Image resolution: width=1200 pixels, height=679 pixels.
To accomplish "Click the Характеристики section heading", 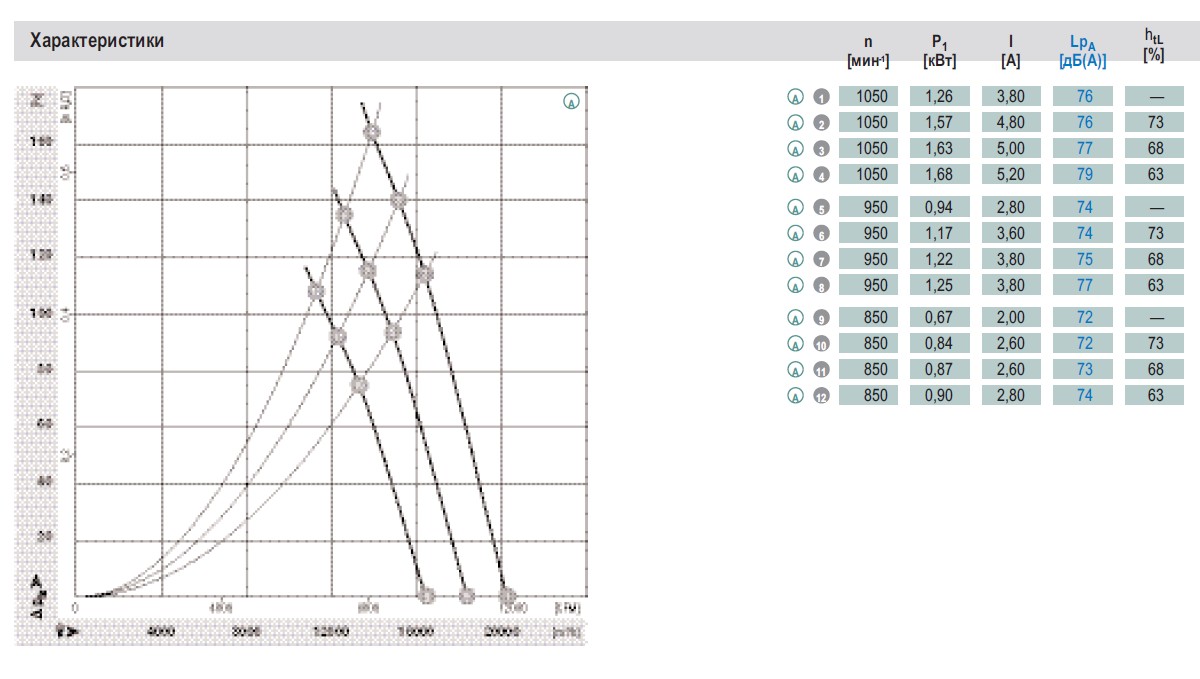I will coord(97,42).
